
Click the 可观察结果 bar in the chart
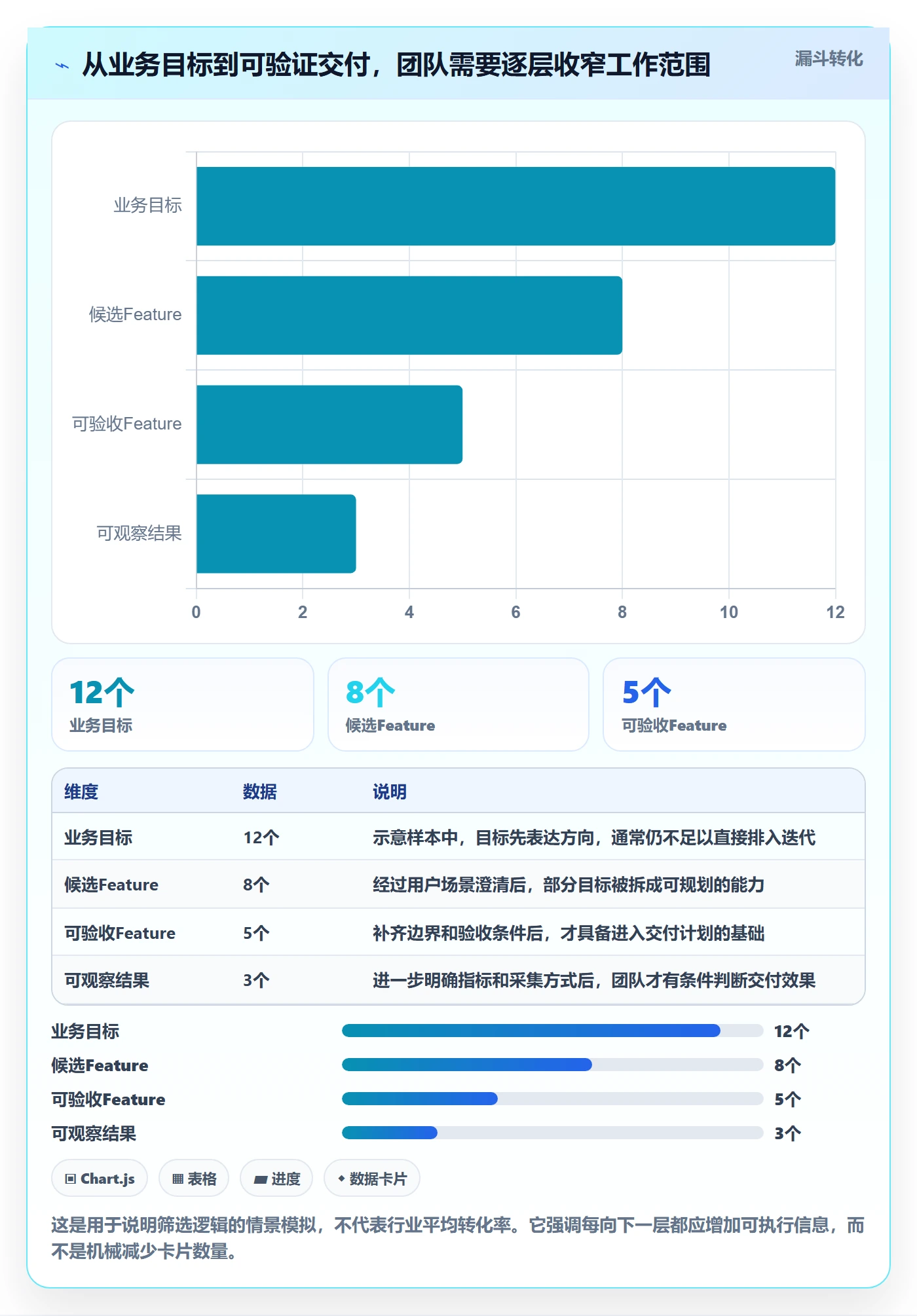[x=276, y=534]
